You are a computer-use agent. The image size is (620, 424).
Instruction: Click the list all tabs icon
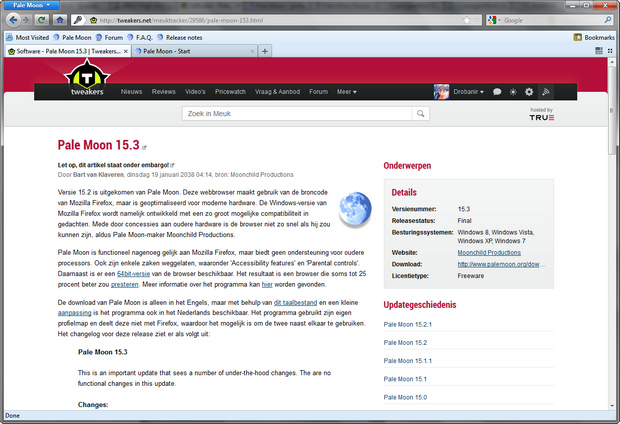point(610,51)
